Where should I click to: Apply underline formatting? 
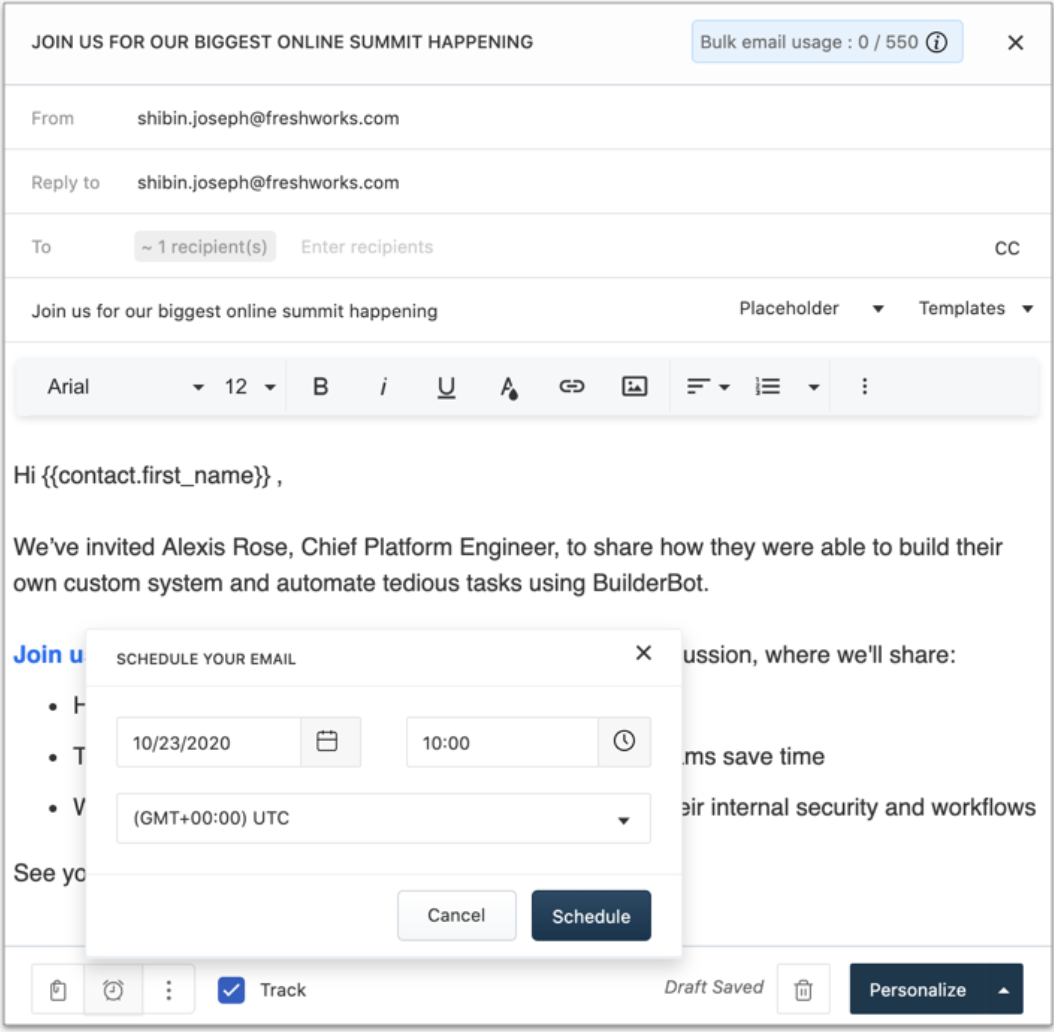tap(446, 387)
